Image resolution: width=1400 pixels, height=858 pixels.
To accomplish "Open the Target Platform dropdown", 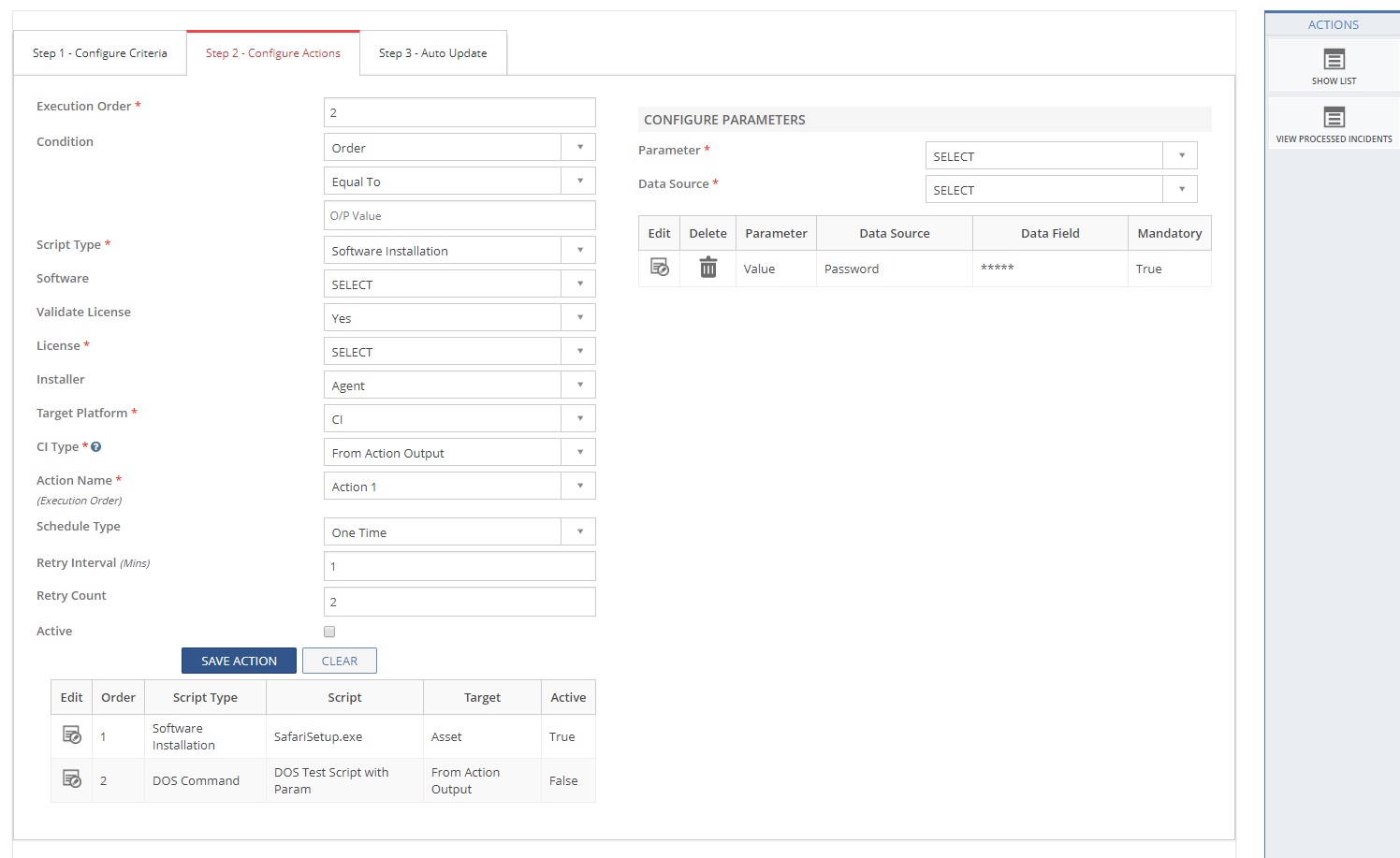I will pyautogui.click(x=459, y=418).
